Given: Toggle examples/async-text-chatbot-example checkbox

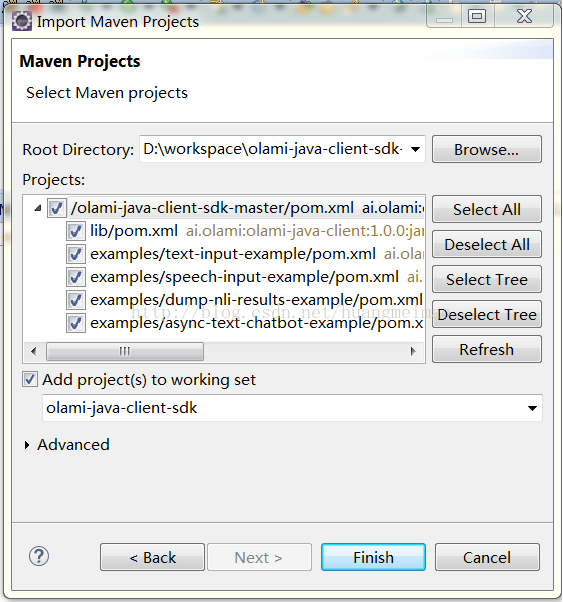Looking at the screenshot, I should click(x=75, y=323).
